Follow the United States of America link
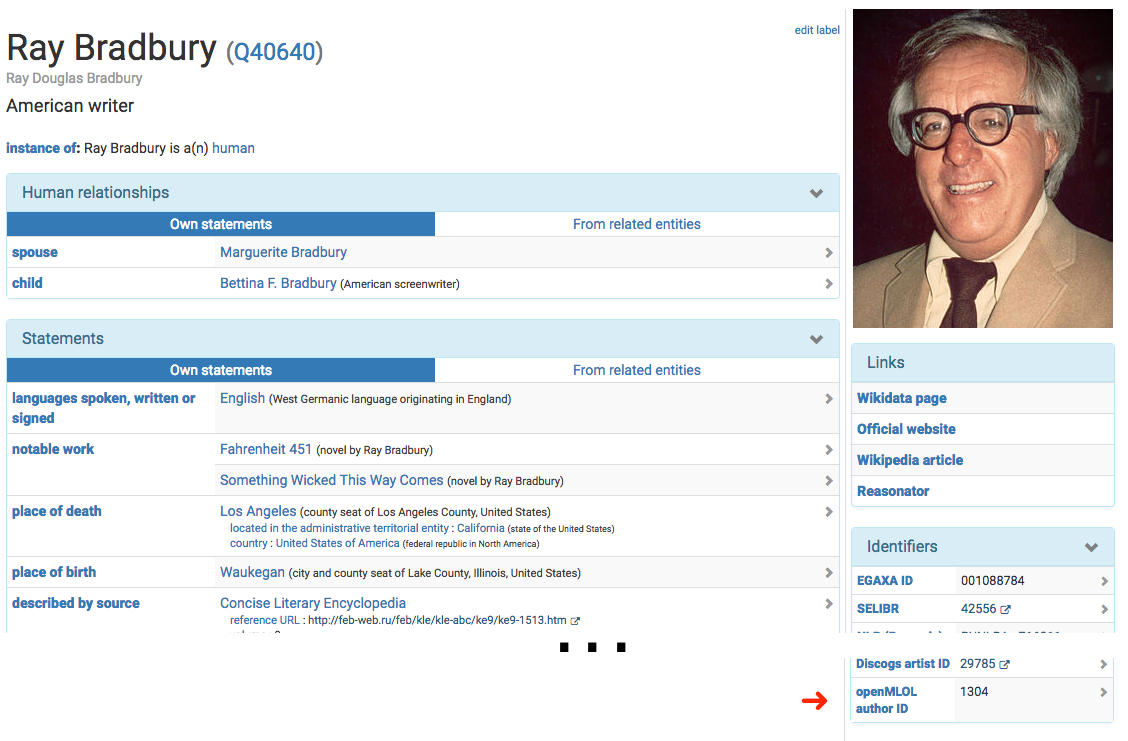The width and height of the screenshot is (1128, 741). point(337,543)
